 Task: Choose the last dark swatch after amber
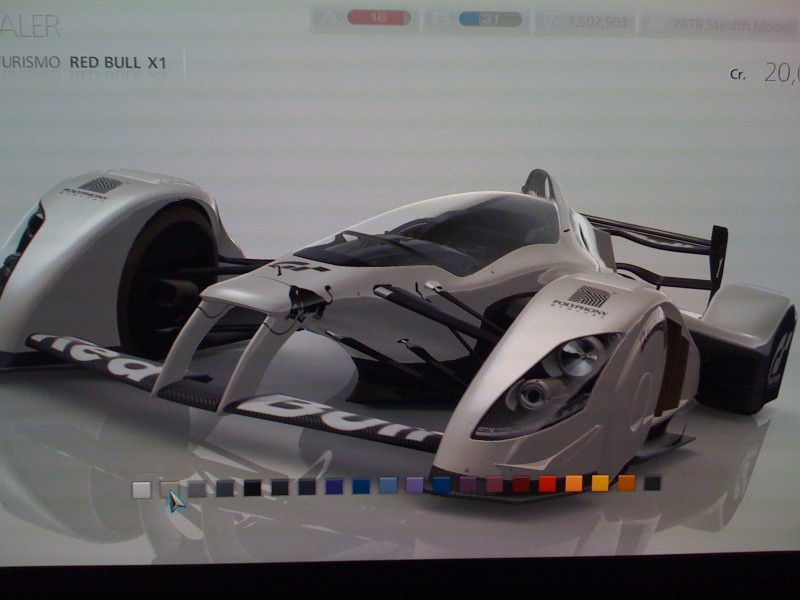click(x=653, y=483)
